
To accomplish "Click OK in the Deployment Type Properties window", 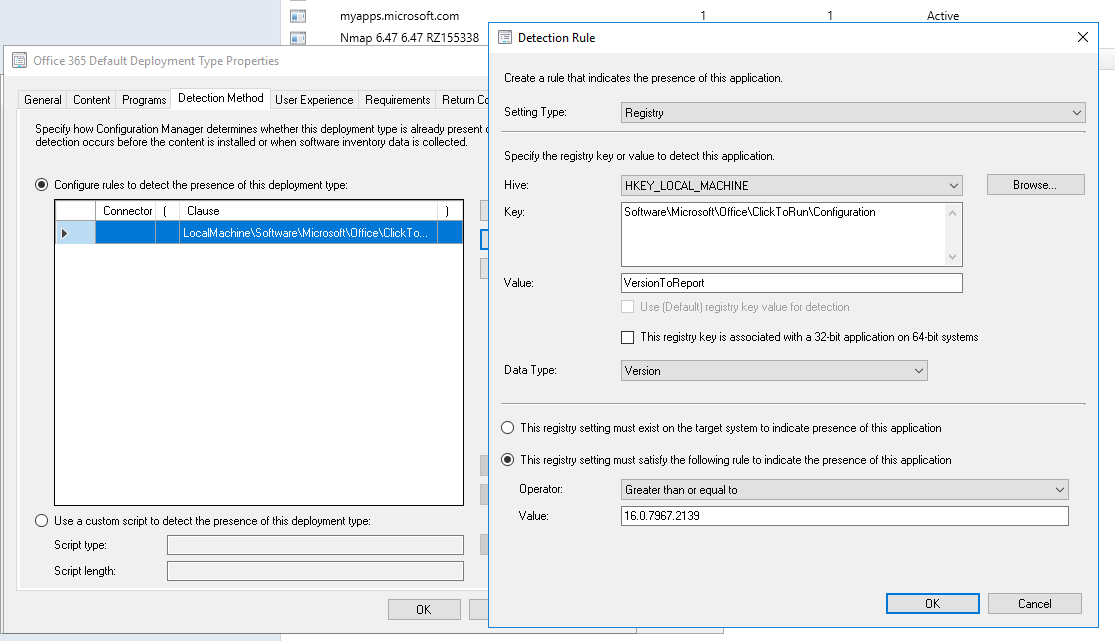I will [x=424, y=610].
